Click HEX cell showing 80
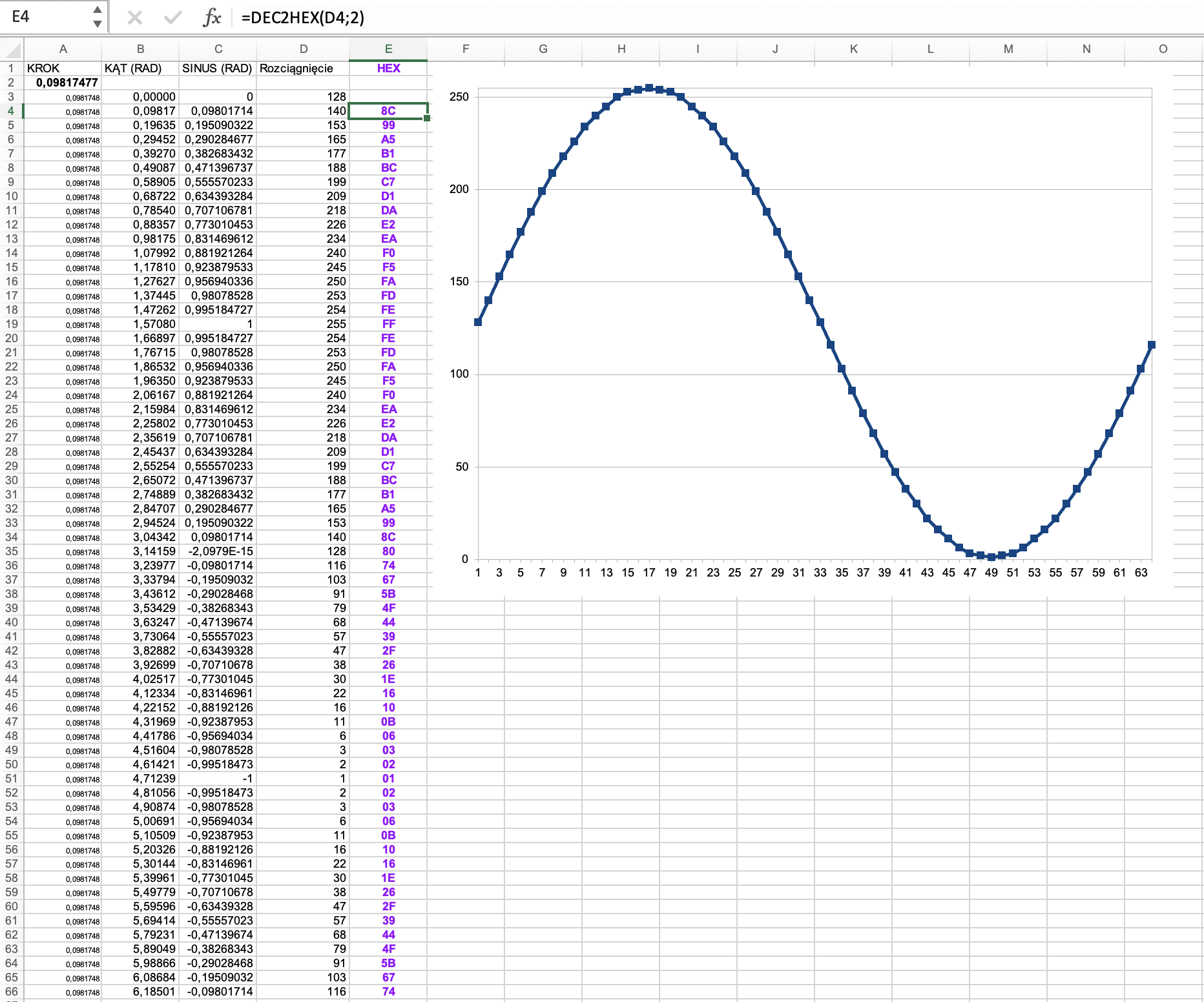The image size is (1204, 1002). coord(388,551)
